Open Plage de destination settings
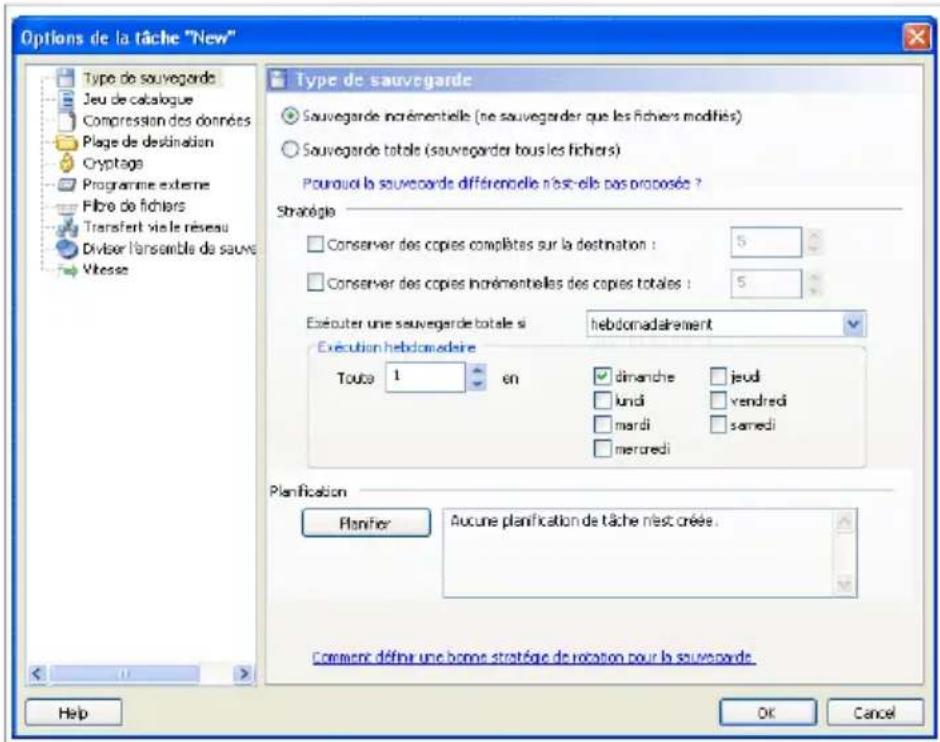Screen dimensions: 940x742 pyautogui.click(x=147, y=142)
